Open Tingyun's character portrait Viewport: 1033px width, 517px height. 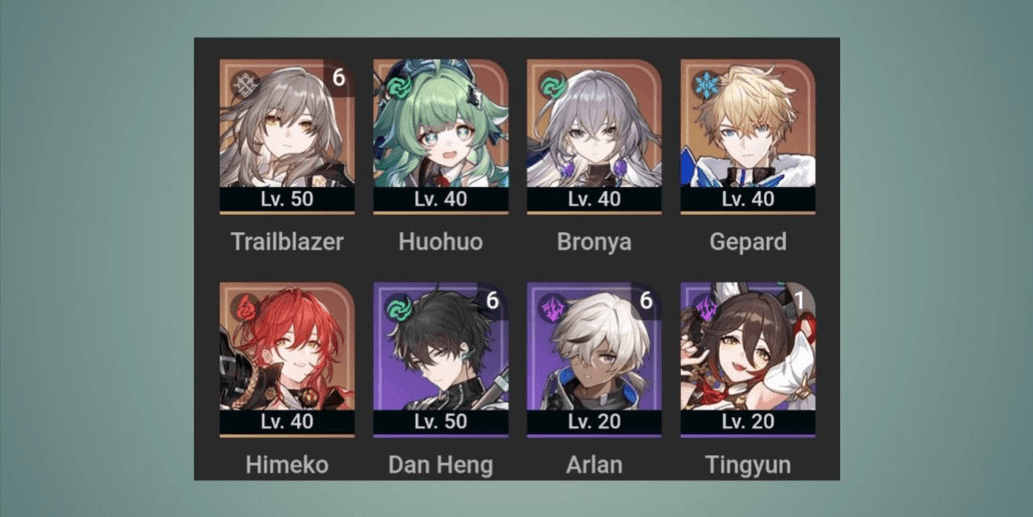748,360
